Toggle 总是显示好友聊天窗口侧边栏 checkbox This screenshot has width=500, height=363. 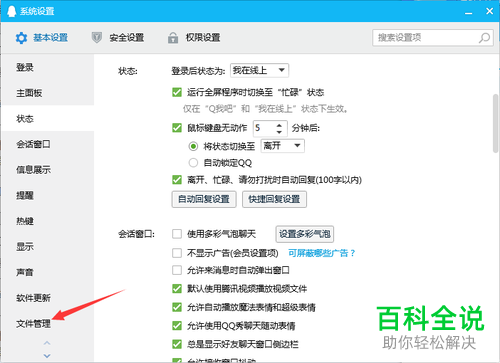tap(177, 344)
